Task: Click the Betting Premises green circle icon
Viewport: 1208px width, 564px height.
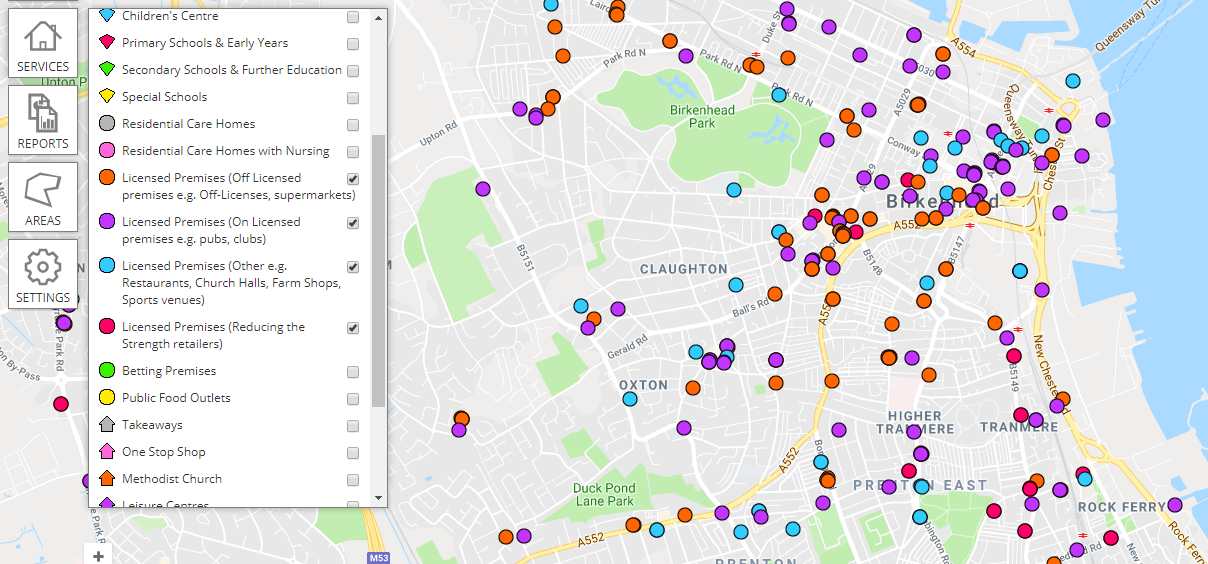Action: (x=107, y=371)
